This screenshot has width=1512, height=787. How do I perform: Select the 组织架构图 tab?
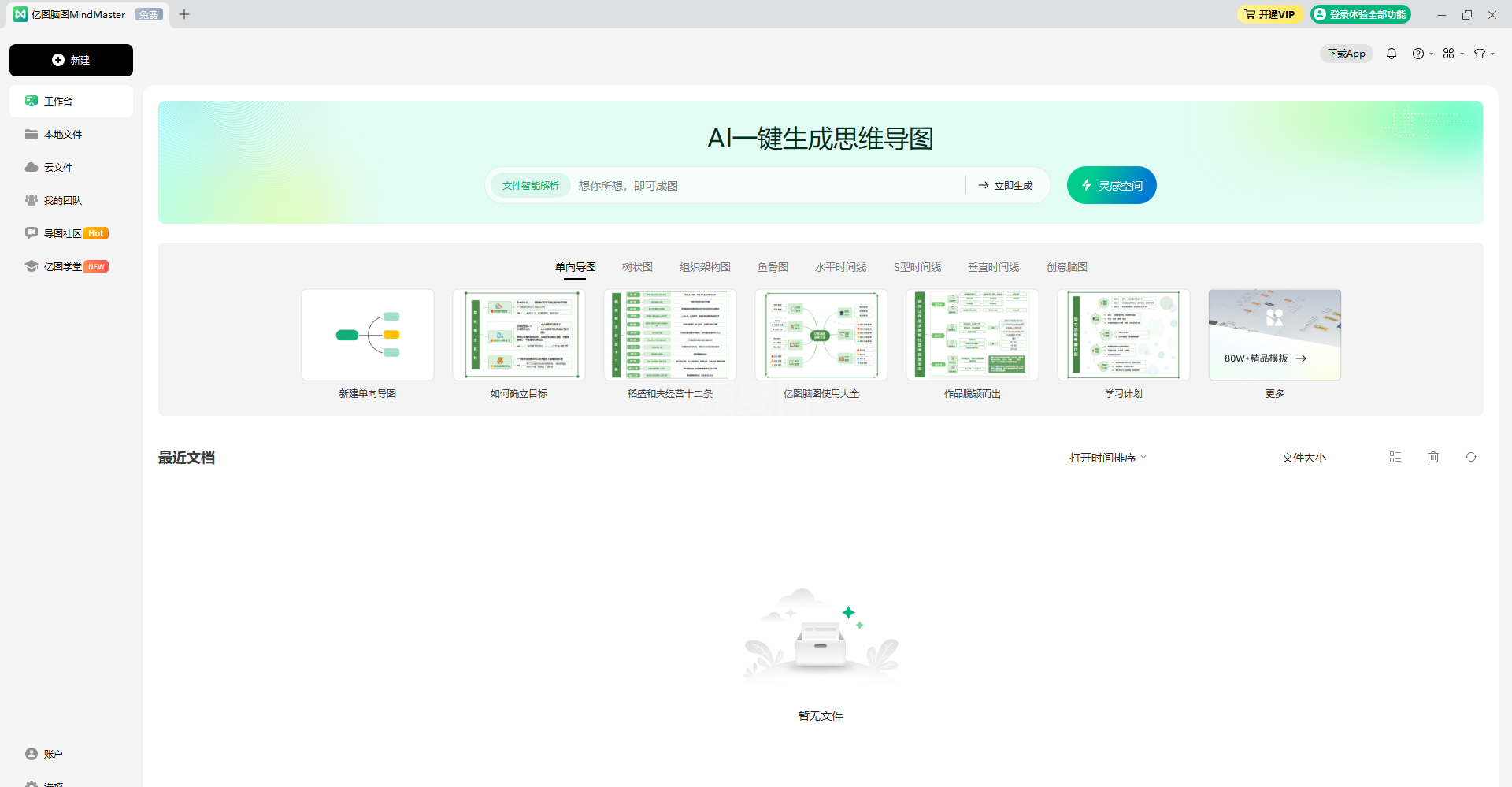(x=705, y=268)
